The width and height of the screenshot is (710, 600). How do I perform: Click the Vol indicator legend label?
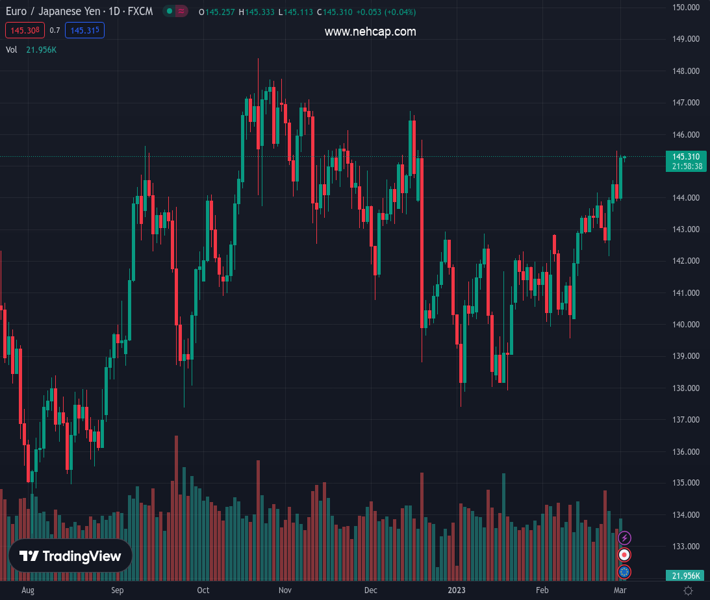pos(12,49)
